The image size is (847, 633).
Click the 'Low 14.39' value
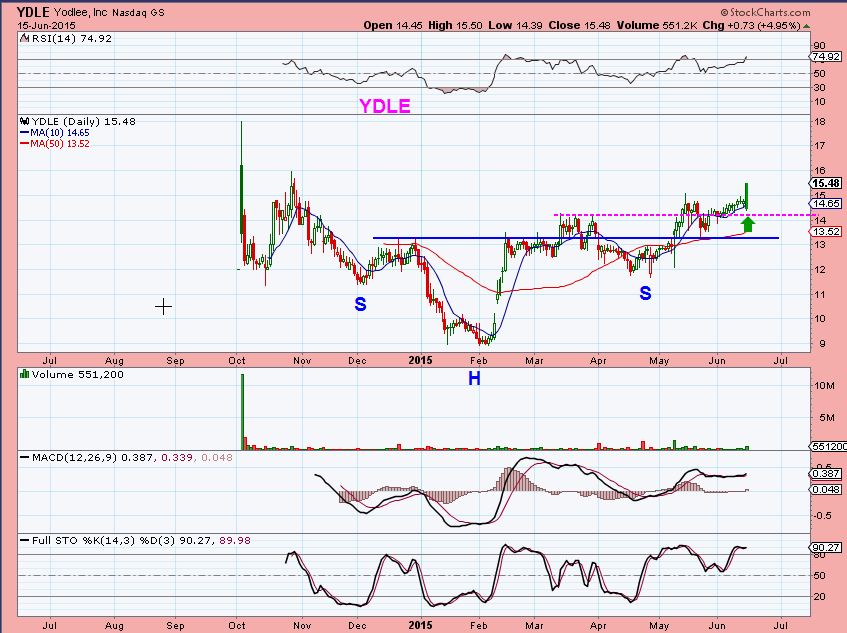(515, 25)
